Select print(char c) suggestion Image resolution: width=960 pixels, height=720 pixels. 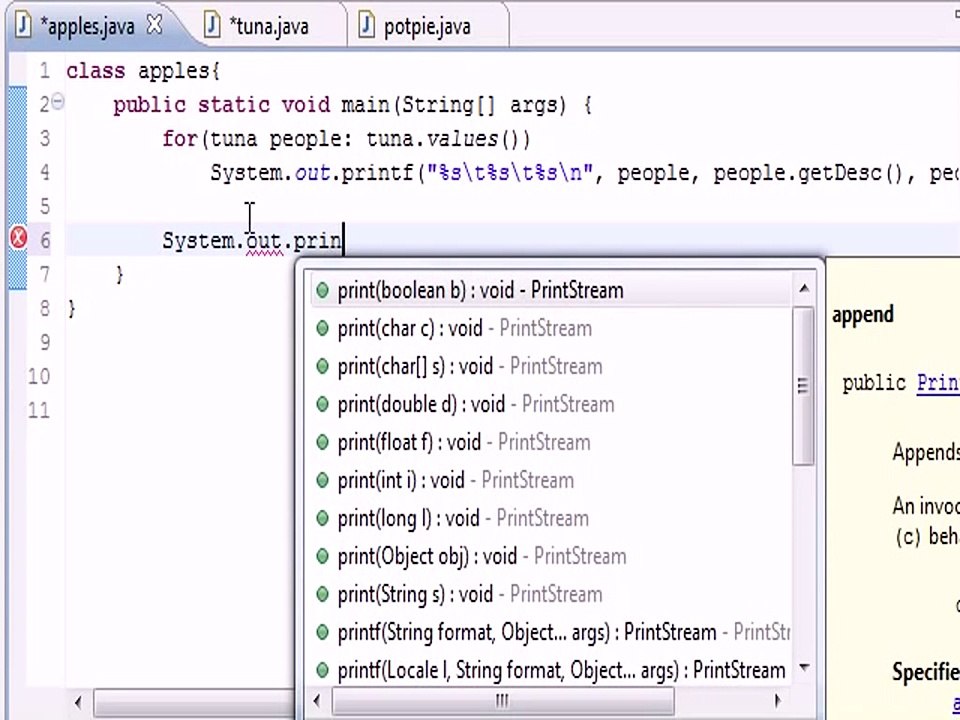pos(551,328)
